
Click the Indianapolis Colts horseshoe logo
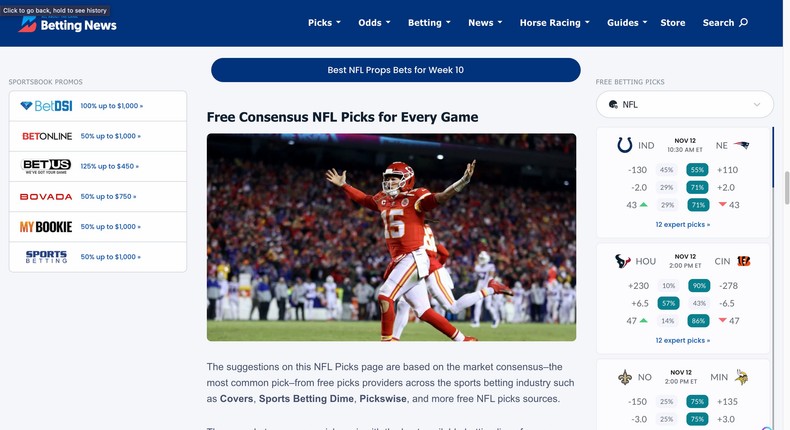625,145
